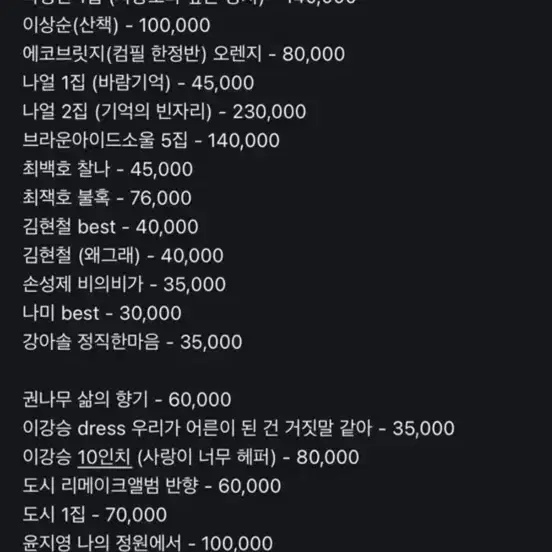Click the 최잭호 불혹 - 76,000 line

107,198
